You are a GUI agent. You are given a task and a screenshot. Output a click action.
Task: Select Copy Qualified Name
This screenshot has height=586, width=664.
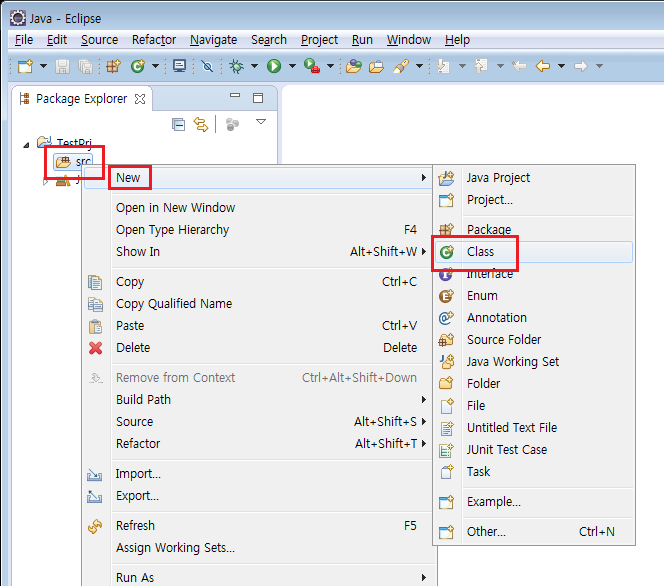pos(258,304)
